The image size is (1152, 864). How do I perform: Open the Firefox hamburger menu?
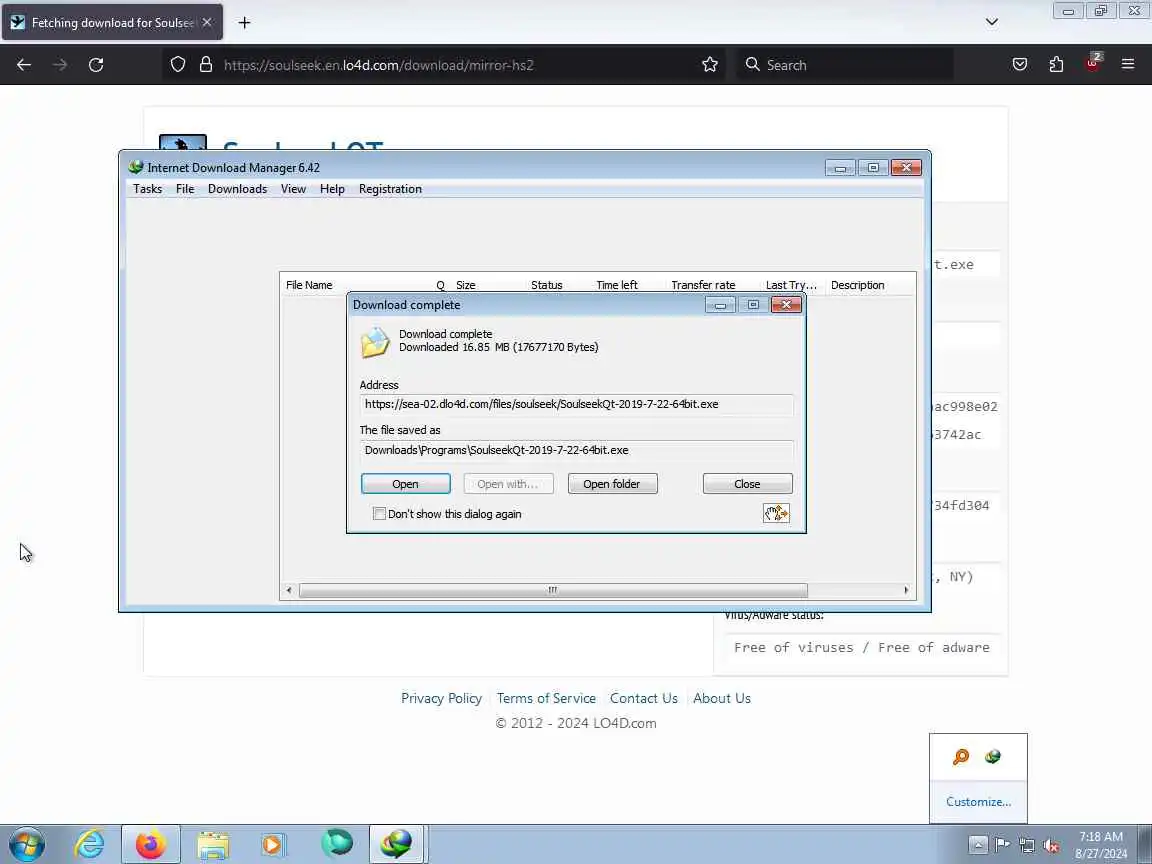tap(1128, 65)
